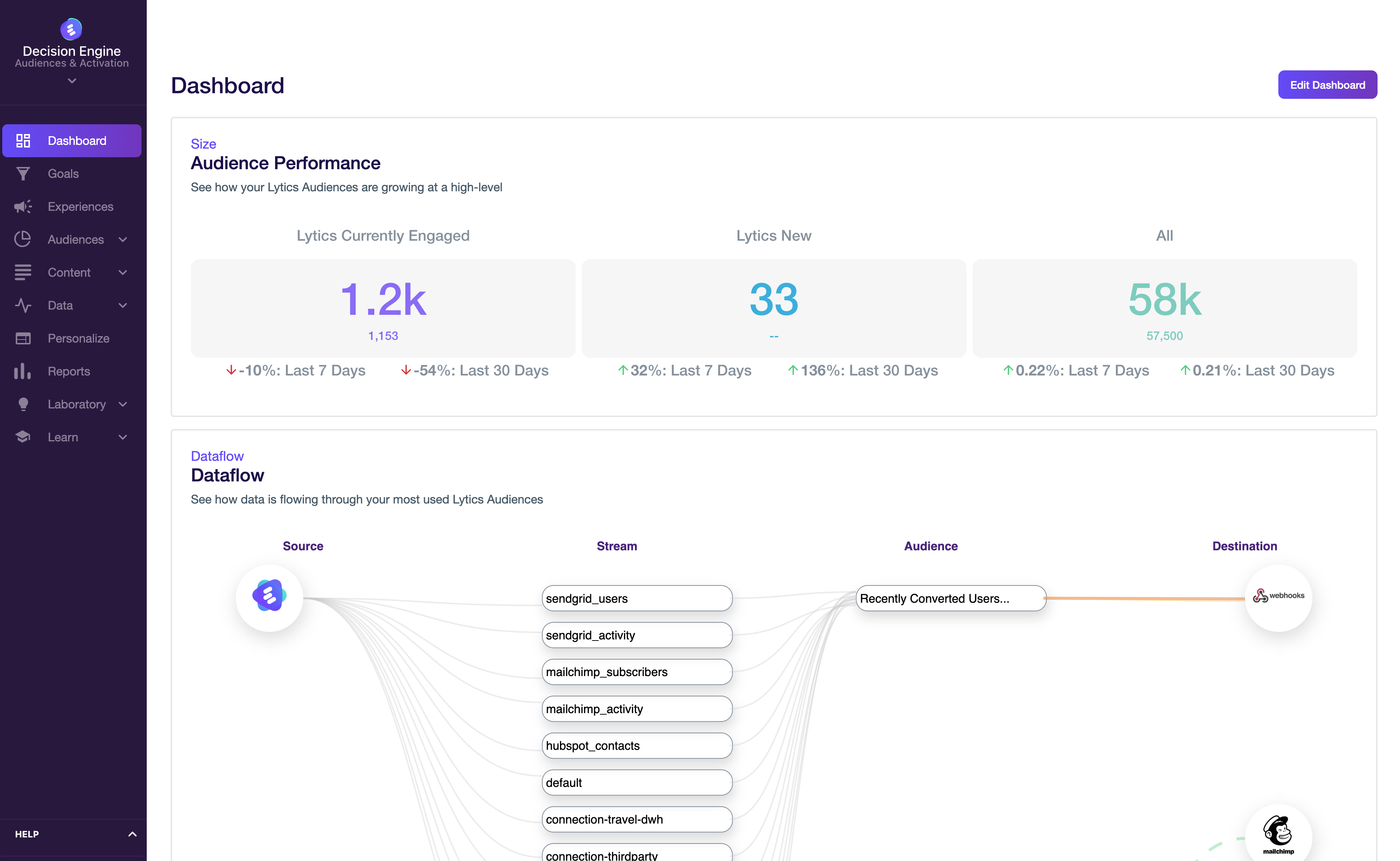Click the Audiences pie chart icon

click(x=23, y=239)
